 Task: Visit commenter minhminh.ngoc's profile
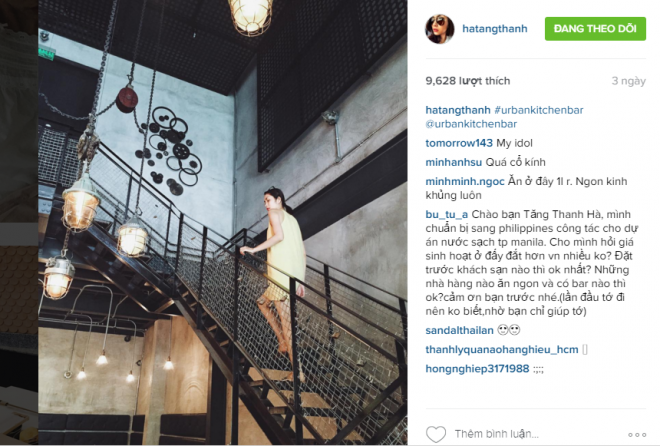[465, 181]
